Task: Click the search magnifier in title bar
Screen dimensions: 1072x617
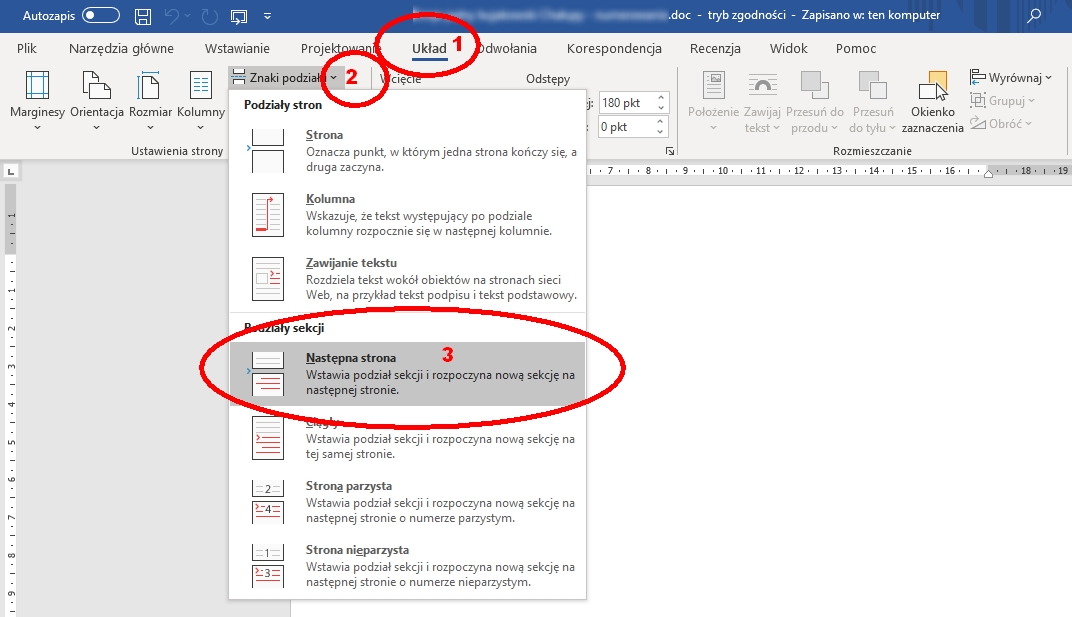Action: (x=1034, y=15)
